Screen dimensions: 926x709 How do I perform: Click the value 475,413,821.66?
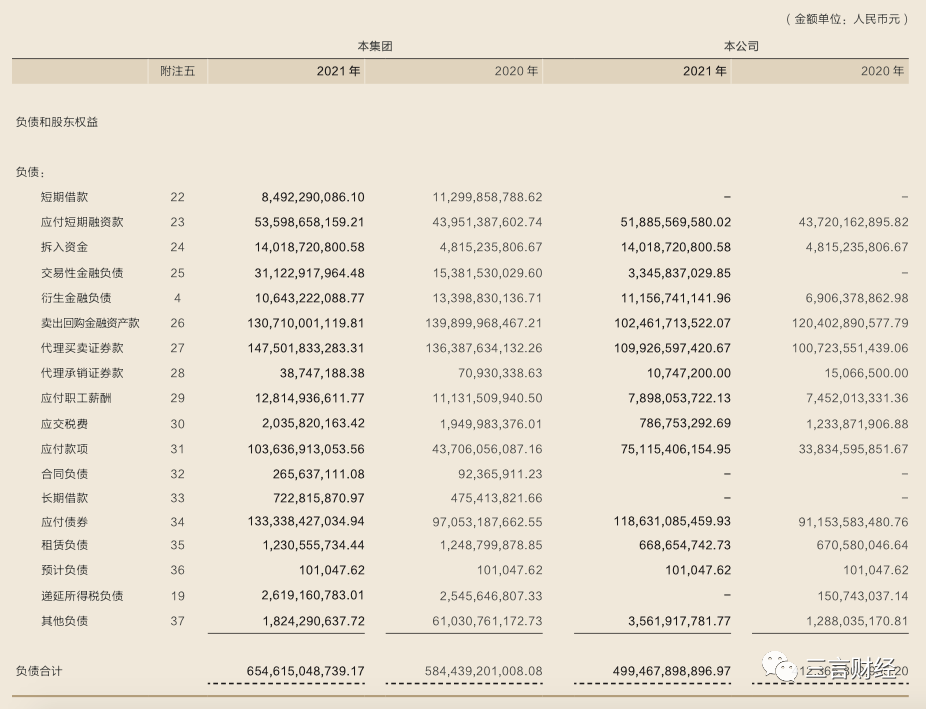pos(496,498)
